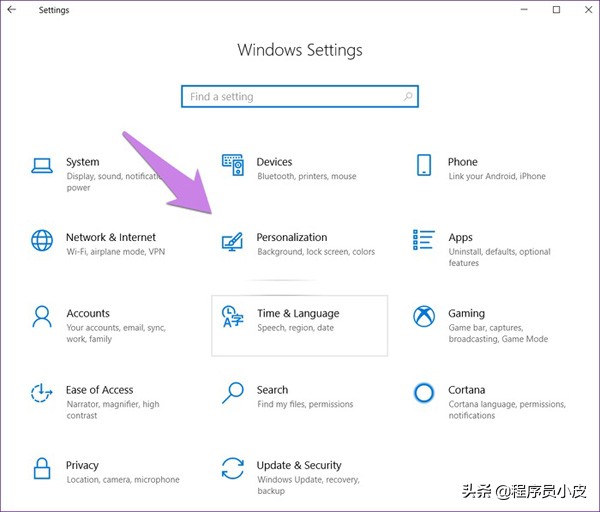This screenshot has height=512, width=600.
Task: Click the Phone icon
Action: pos(424,165)
